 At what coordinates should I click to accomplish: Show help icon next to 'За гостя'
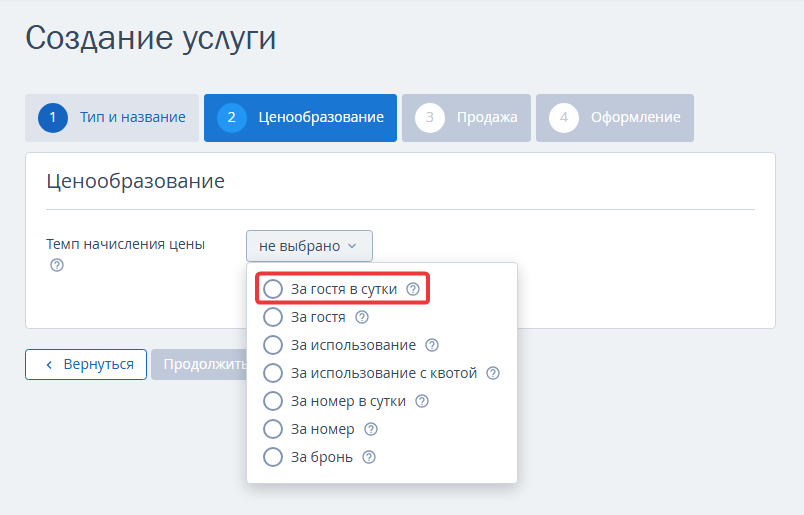[362, 318]
